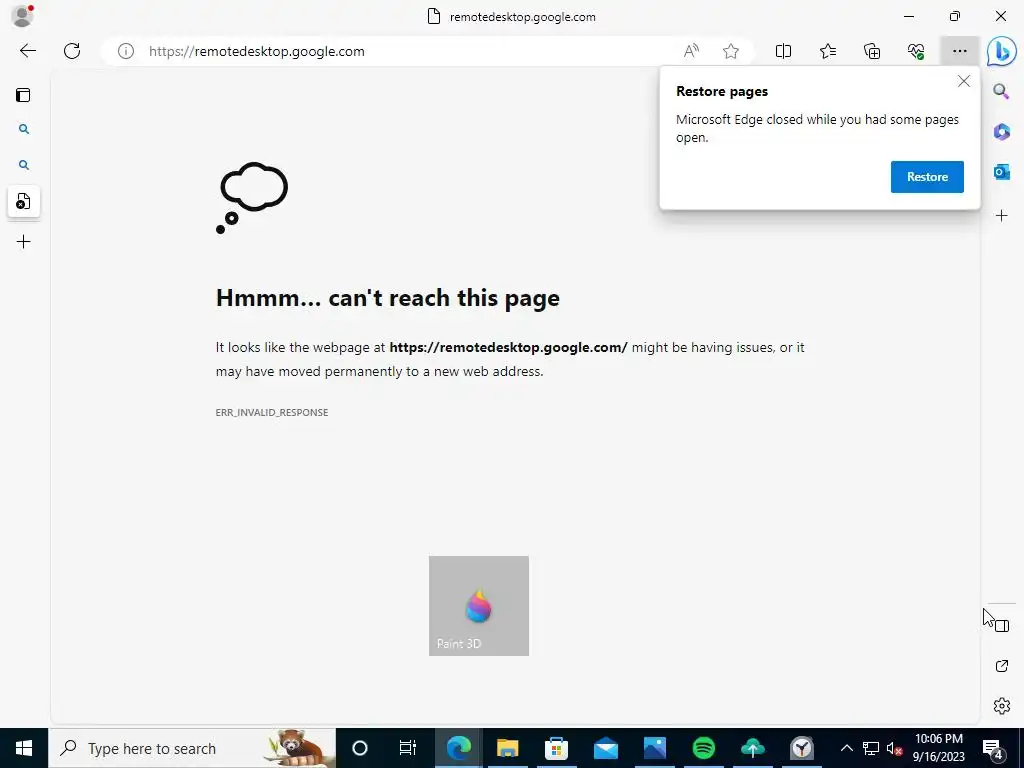Screen dimensions: 1024x768
Task: Open the clock-face app on the taskbar
Action: (x=801, y=748)
